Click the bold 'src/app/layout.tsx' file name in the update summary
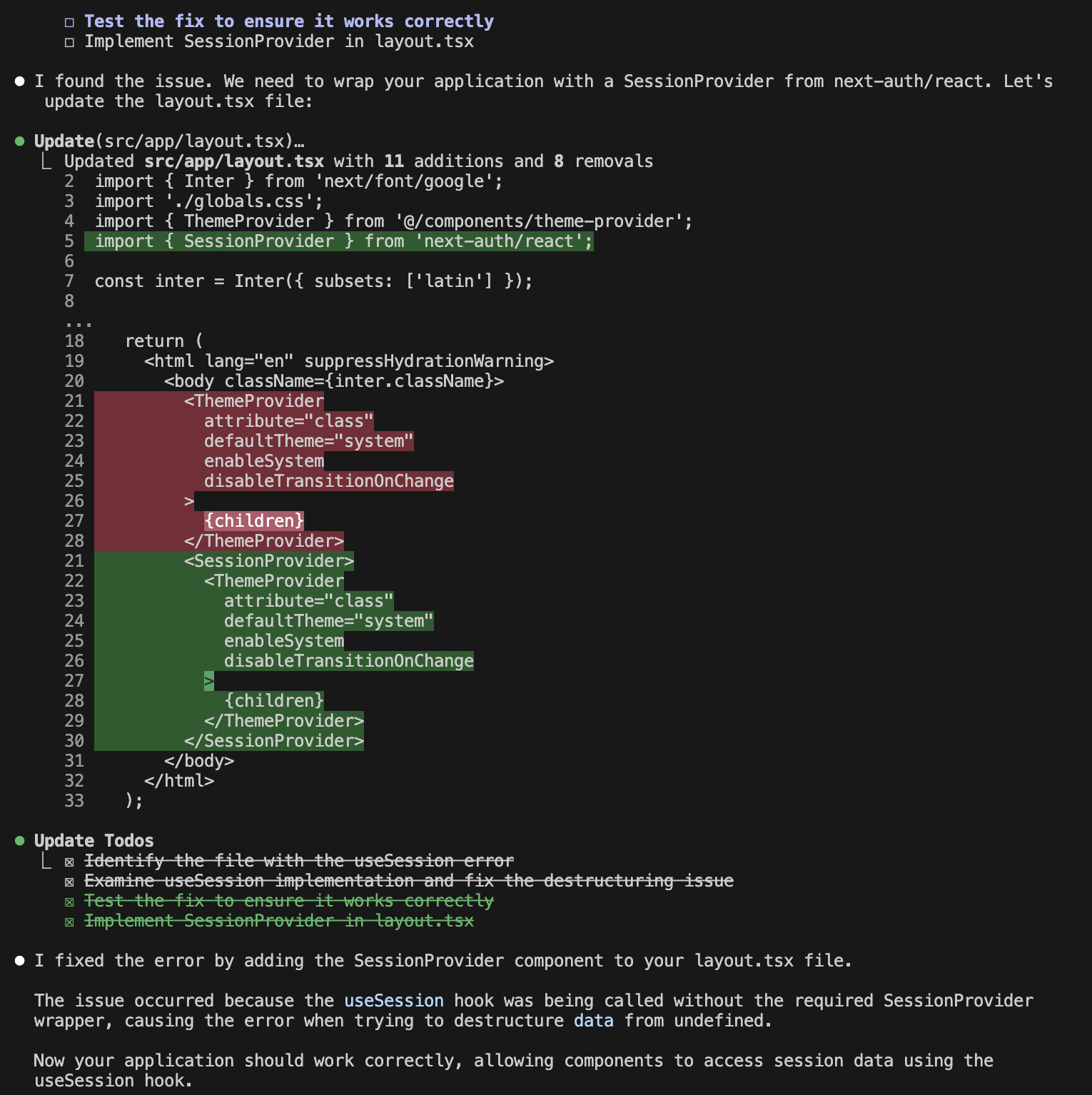Viewport: 1092px width, 1095px height. (233, 161)
